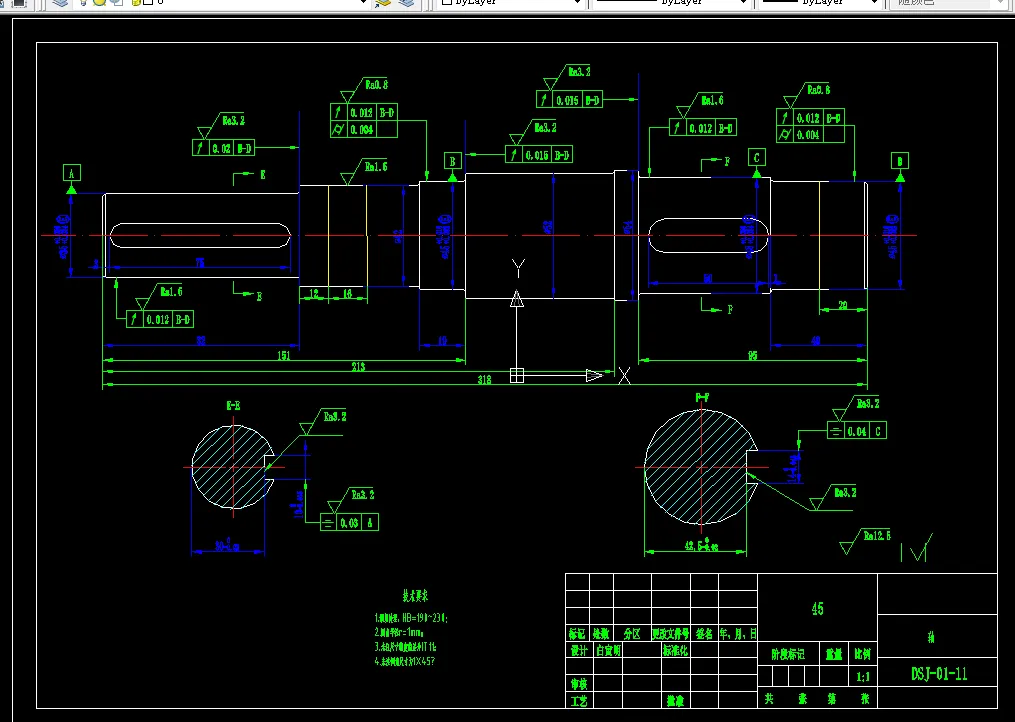Select the 标准化 title block cell
The width and height of the screenshot is (1015, 722).
675,650
